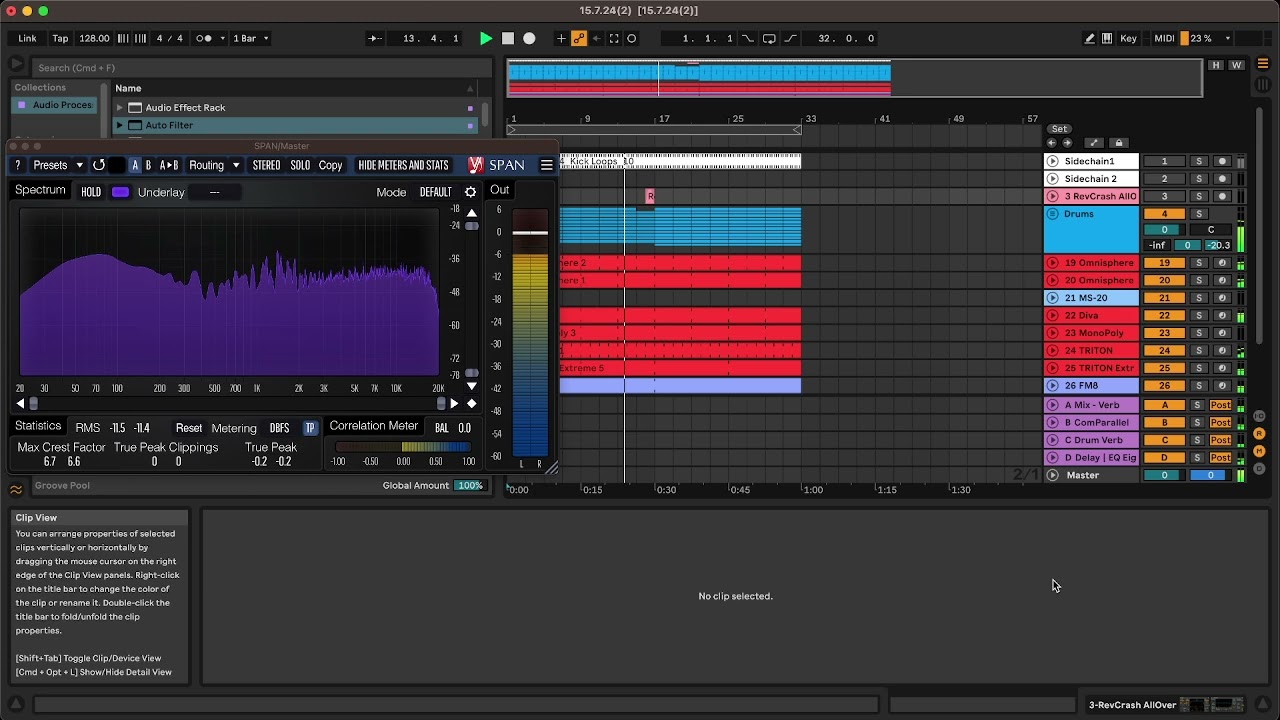Toggle the Punch-In switch
1280x720 pixels.
pos(748,38)
